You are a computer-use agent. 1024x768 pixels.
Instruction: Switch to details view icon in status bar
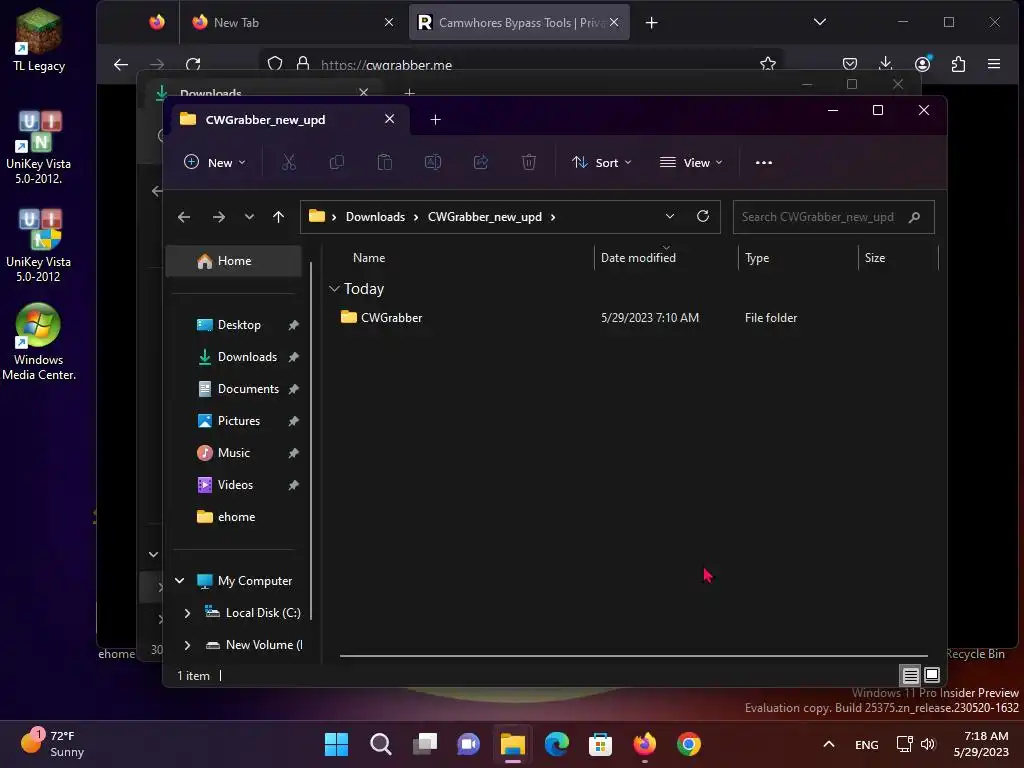(x=910, y=675)
